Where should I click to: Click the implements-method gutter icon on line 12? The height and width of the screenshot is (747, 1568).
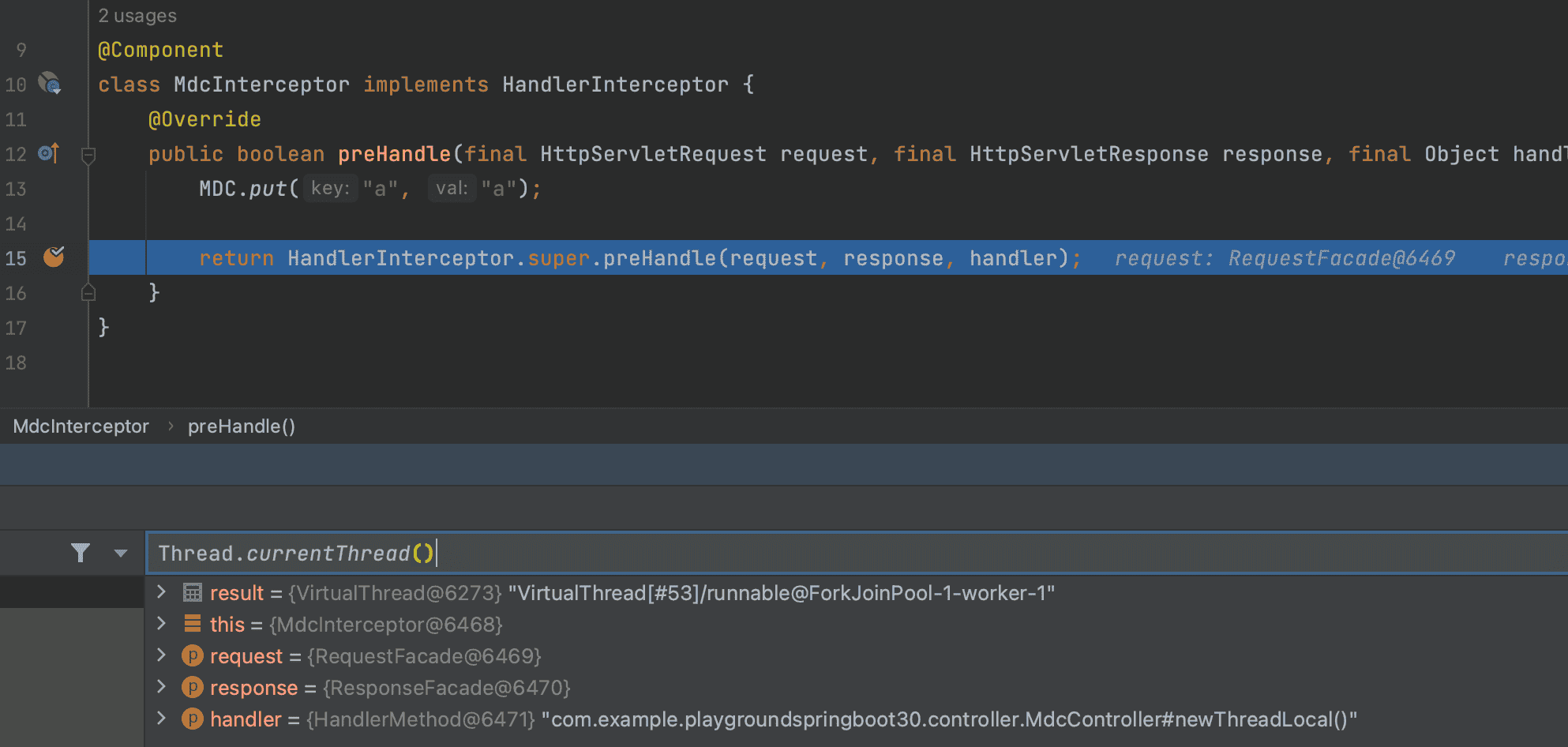[49, 152]
